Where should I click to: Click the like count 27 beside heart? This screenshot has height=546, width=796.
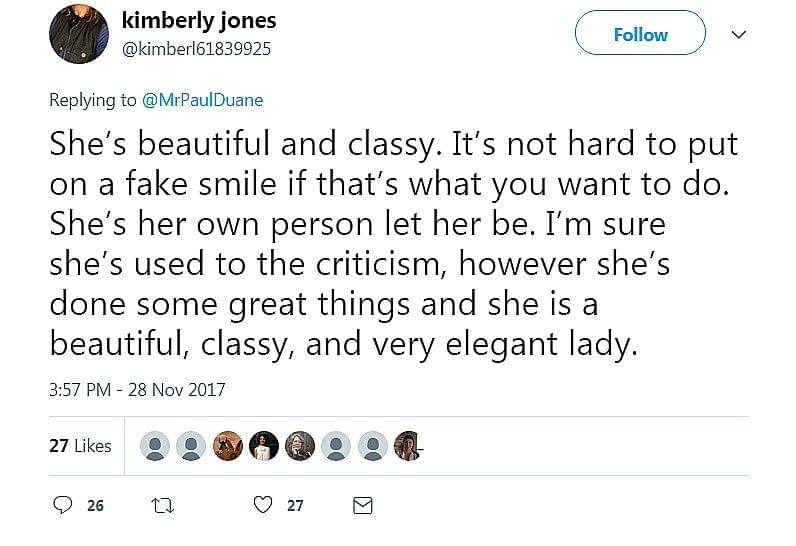(295, 506)
